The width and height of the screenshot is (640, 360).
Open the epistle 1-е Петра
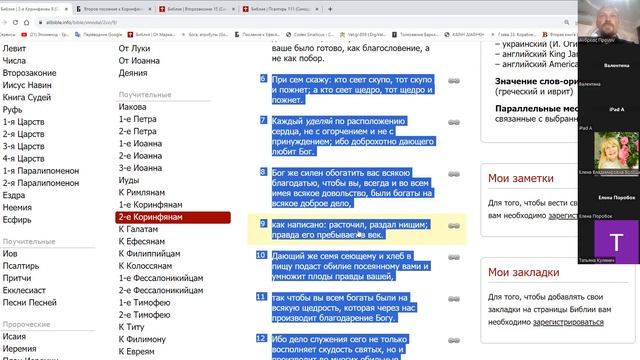click(x=138, y=119)
